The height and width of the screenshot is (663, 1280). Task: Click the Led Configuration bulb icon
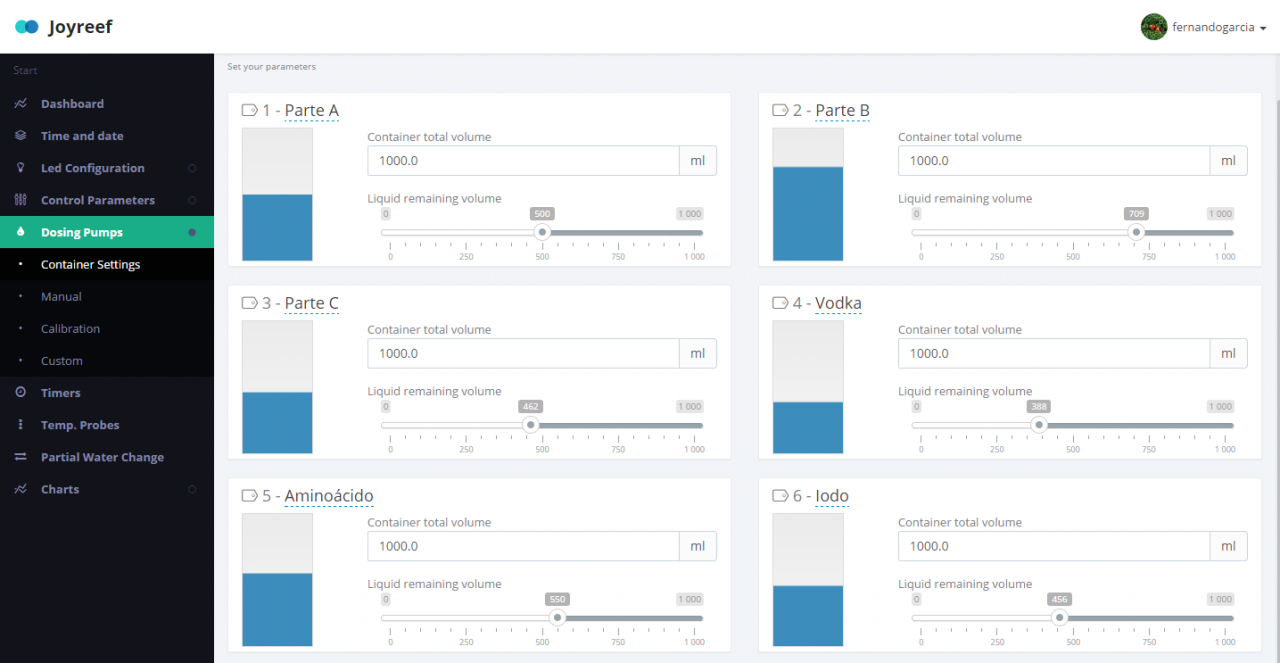[21, 168]
